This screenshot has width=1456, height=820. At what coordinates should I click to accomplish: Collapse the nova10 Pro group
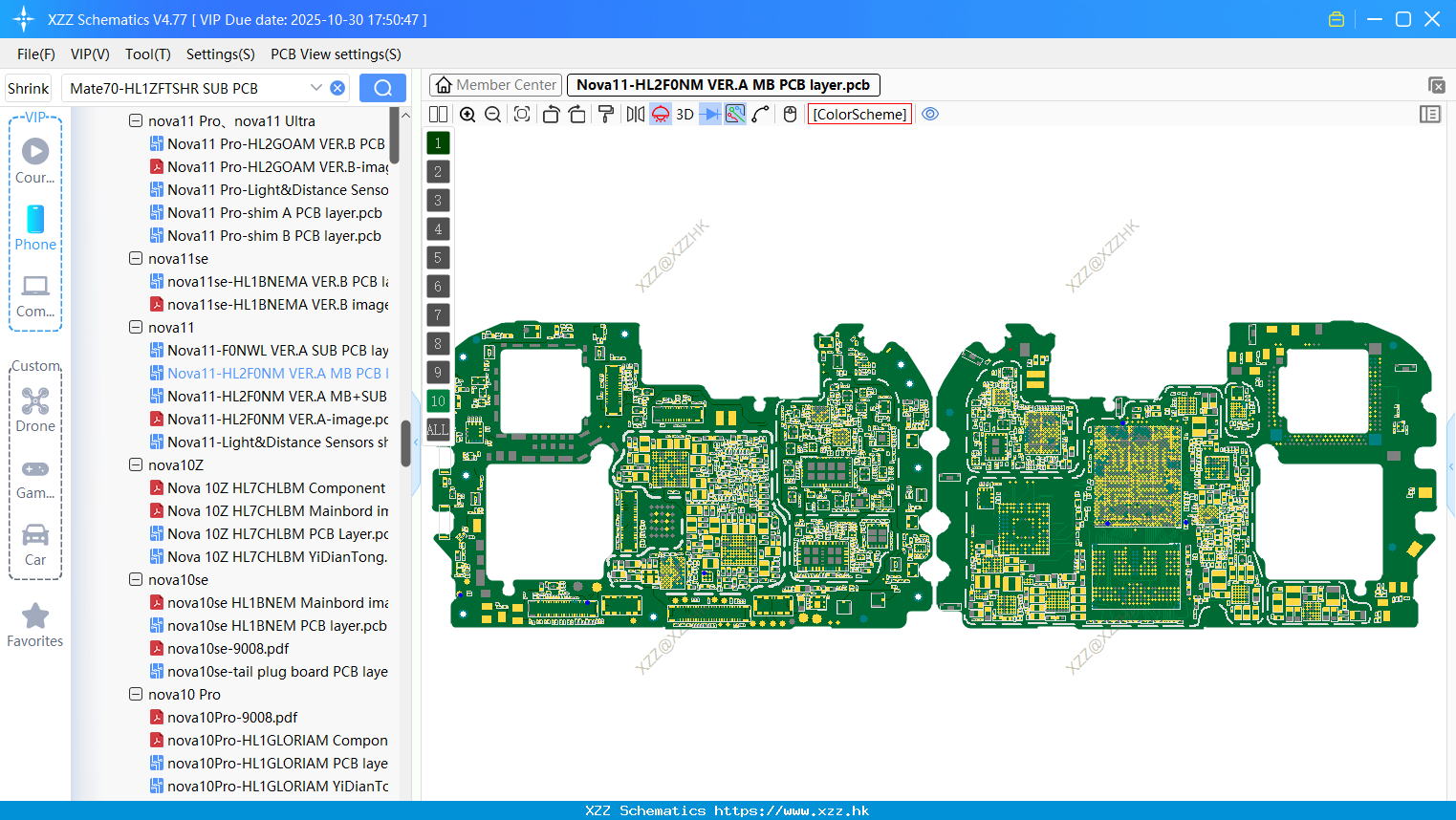136,695
